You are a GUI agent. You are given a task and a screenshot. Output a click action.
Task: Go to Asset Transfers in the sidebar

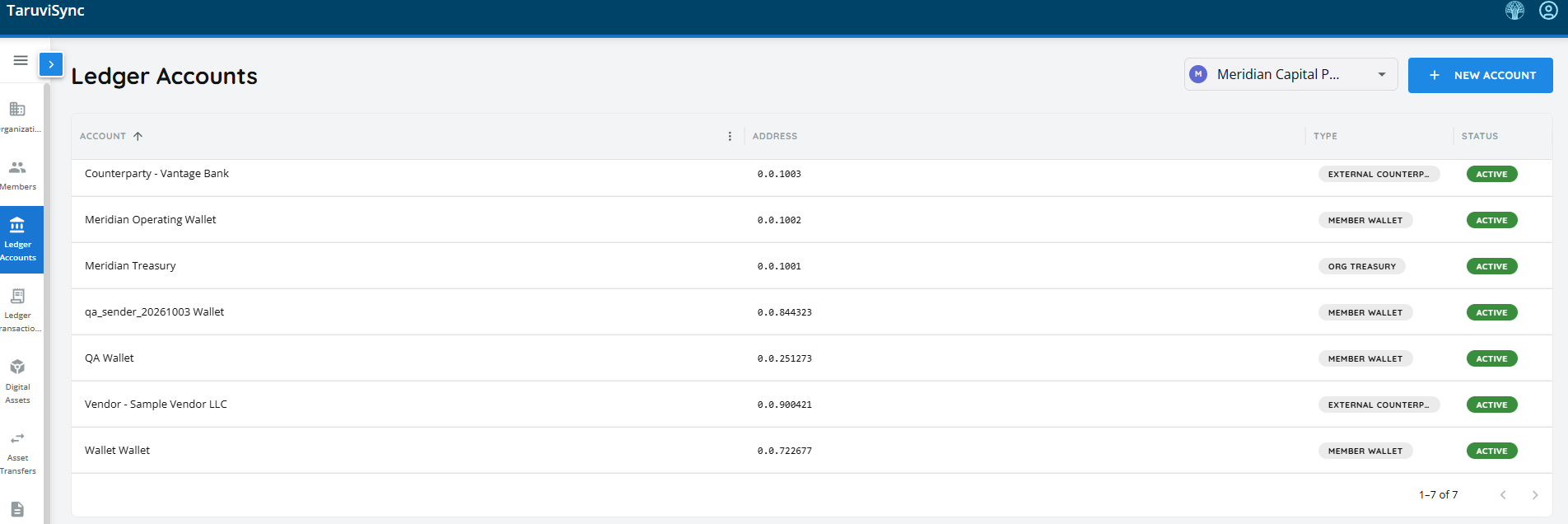(18, 452)
